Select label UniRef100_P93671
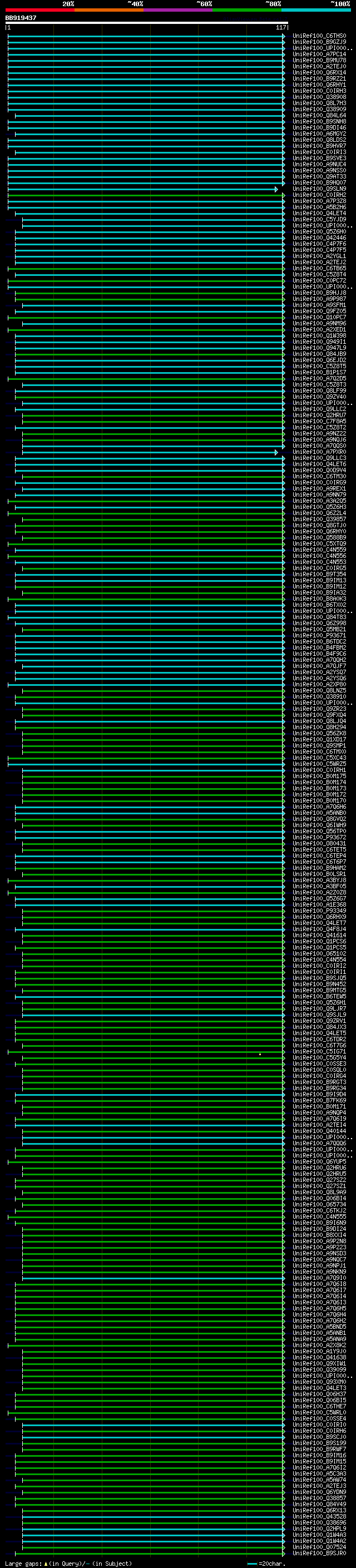The width and height of the screenshot is (356, 1568). 319,635
